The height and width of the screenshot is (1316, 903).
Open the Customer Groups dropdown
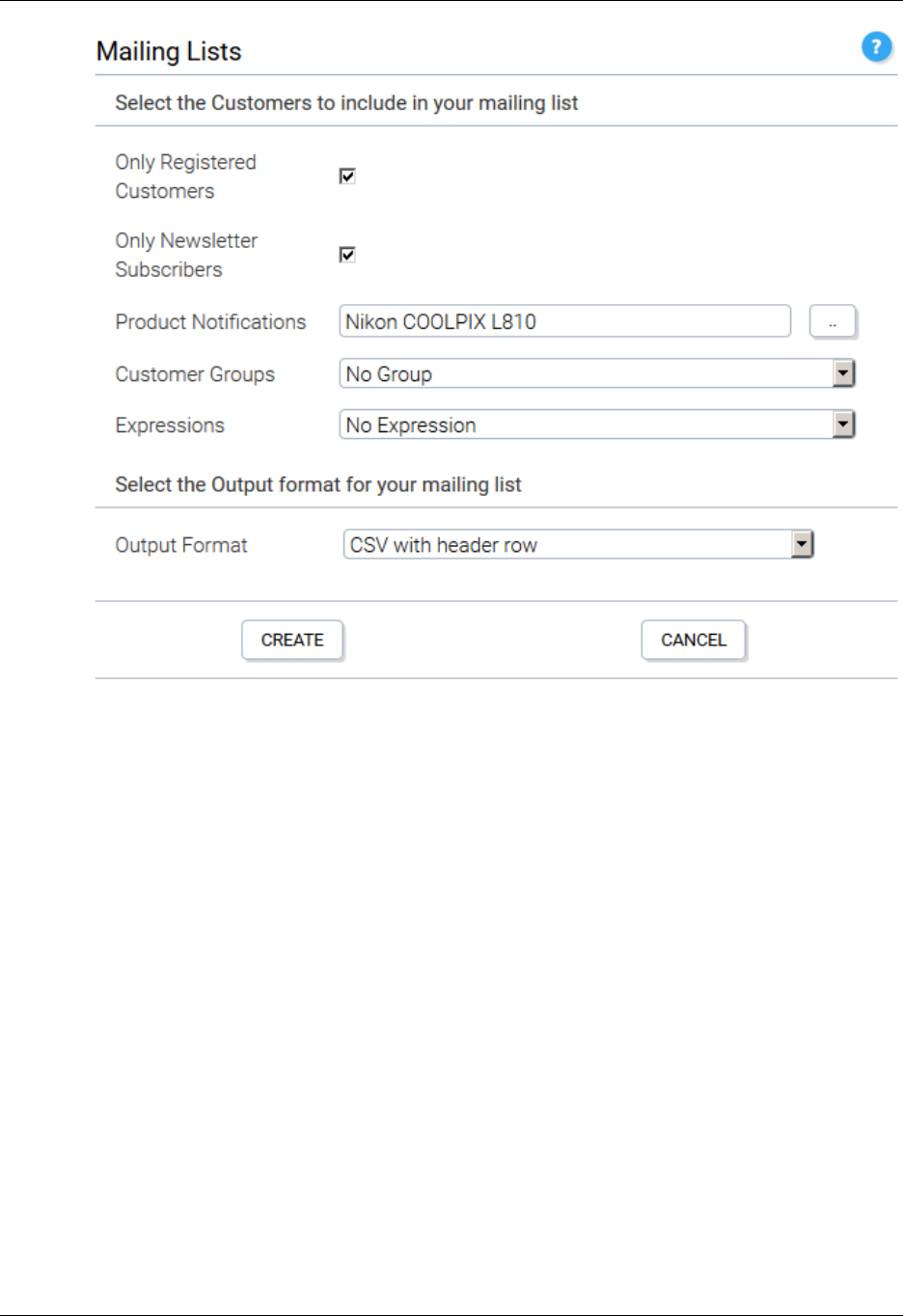(596, 373)
